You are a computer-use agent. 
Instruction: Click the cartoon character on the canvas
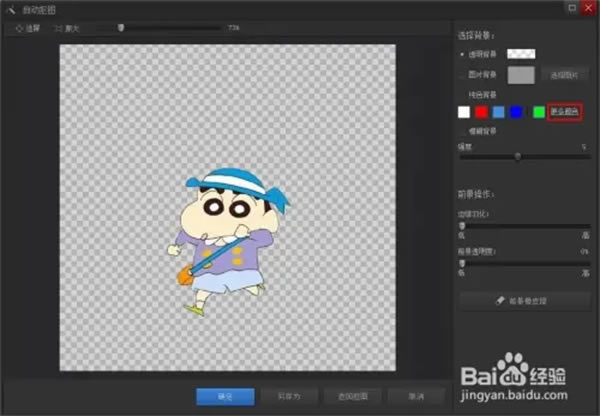tap(228, 242)
